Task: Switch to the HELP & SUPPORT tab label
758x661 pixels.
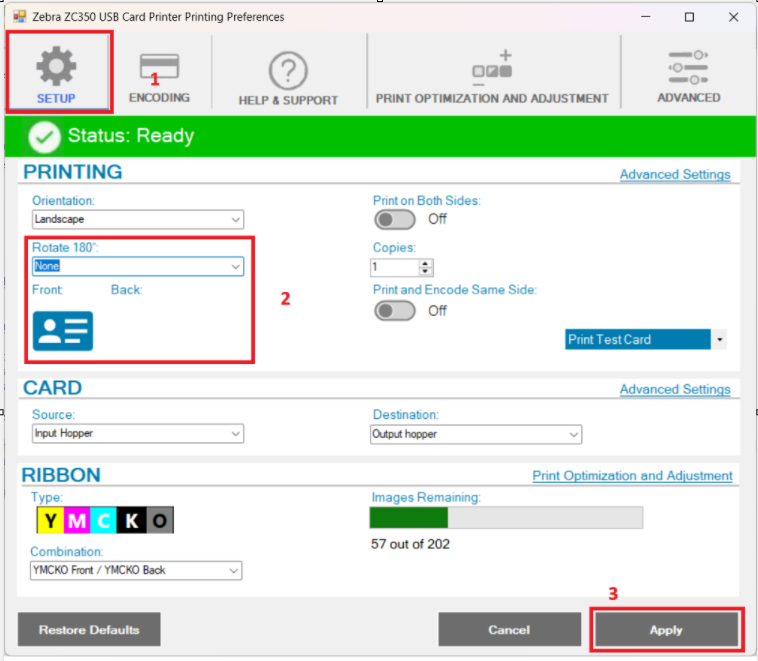Action: pyautogui.click(x=288, y=101)
